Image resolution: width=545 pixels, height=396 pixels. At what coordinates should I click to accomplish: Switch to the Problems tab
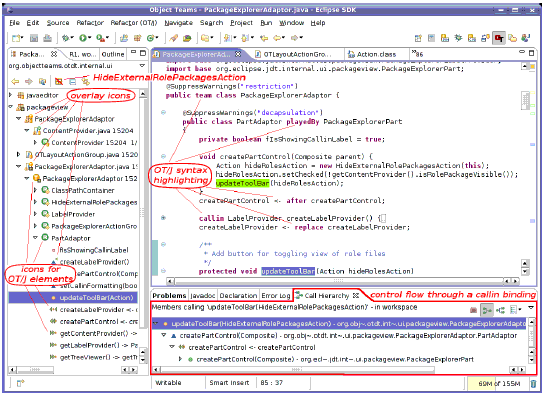(x=169, y=296)
